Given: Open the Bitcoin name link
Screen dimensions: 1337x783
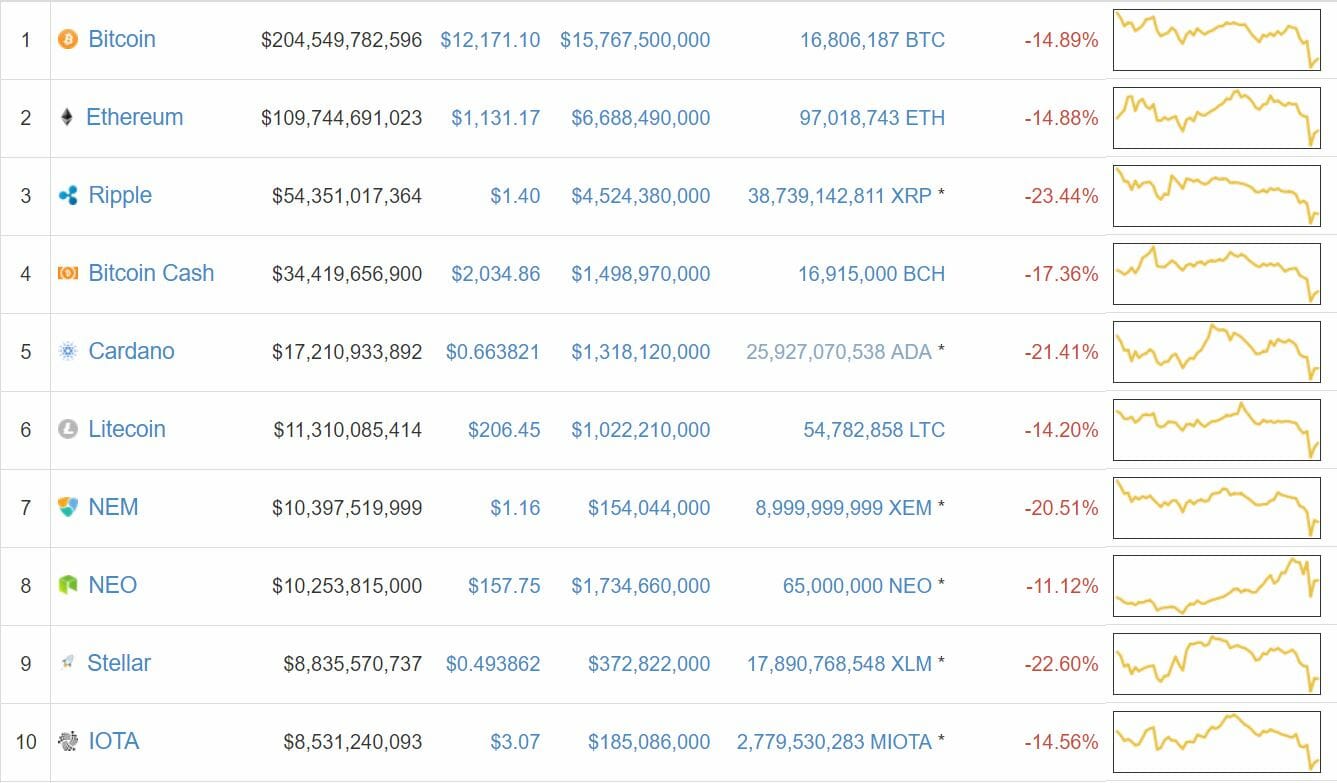Looking at the screenshot, I should coord(122,39).
